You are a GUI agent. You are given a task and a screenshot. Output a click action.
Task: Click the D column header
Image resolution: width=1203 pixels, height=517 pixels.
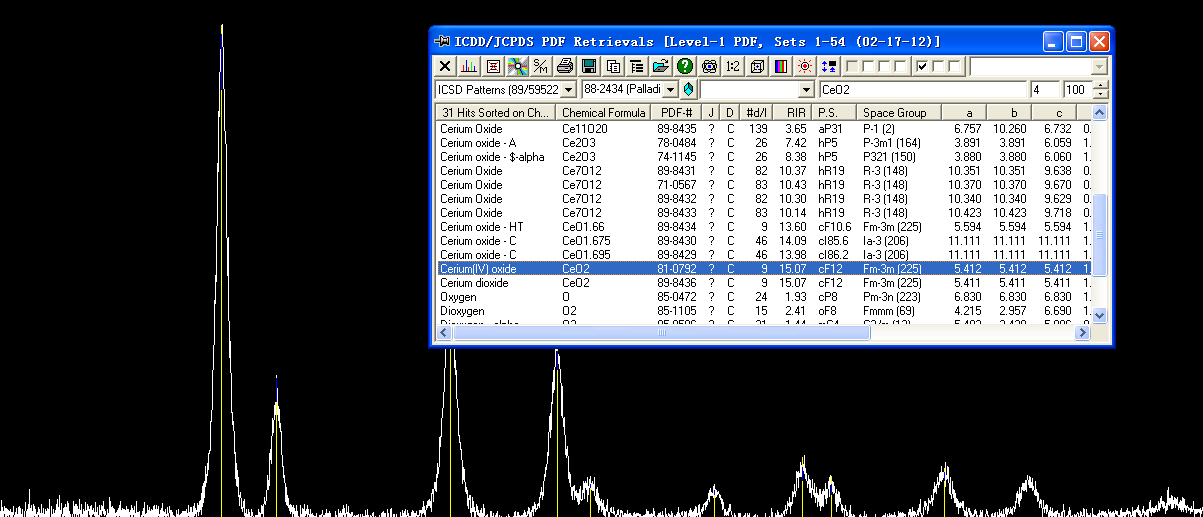pos(730,113)
